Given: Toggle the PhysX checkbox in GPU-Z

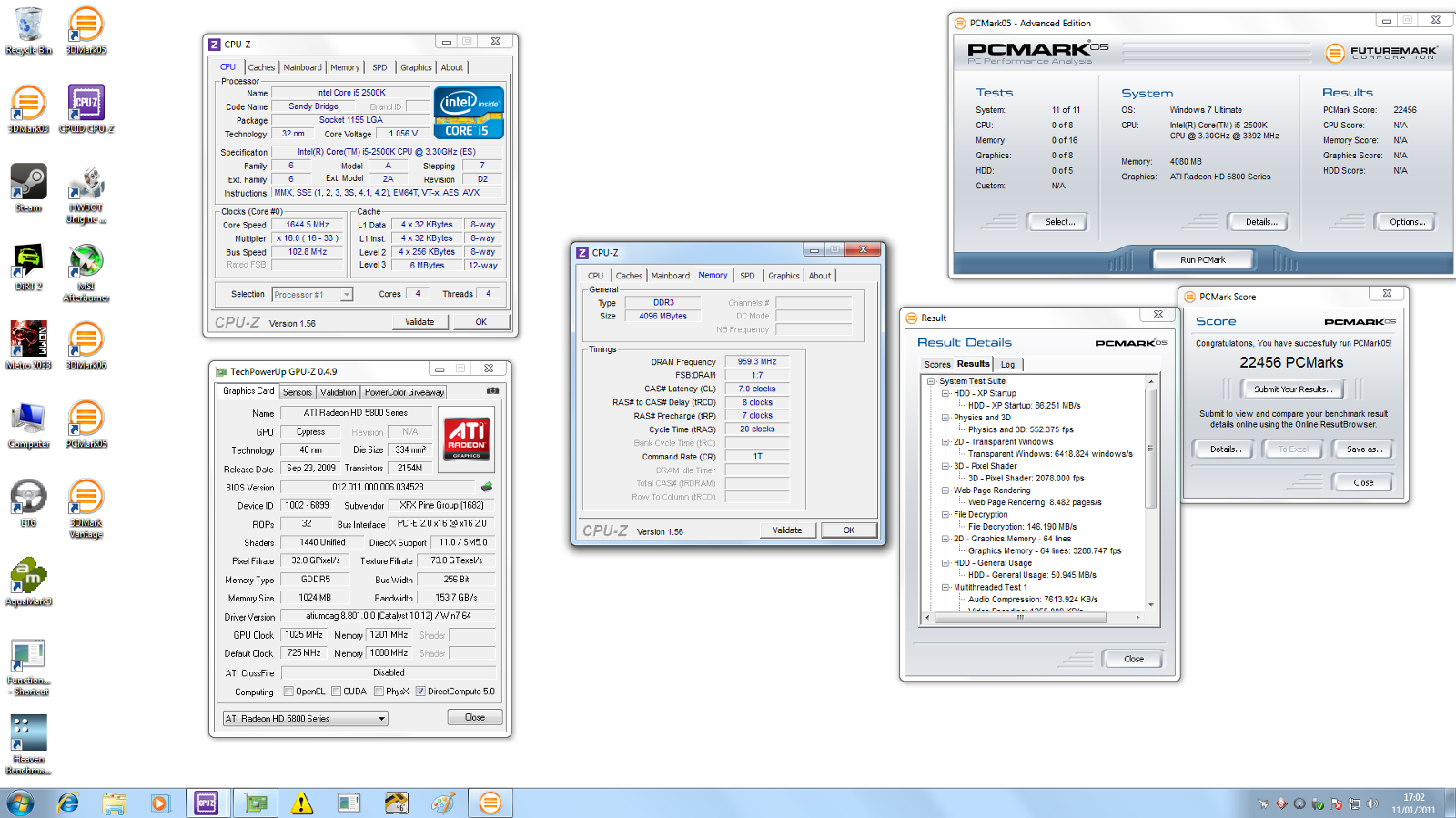Looking at the screenshot, I should pos(379,692).
